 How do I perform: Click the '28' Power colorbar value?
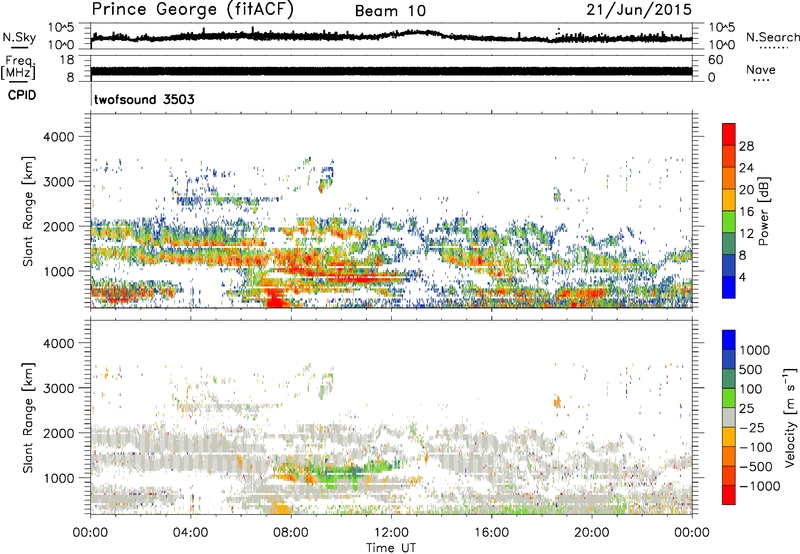(x=746, y=146)
